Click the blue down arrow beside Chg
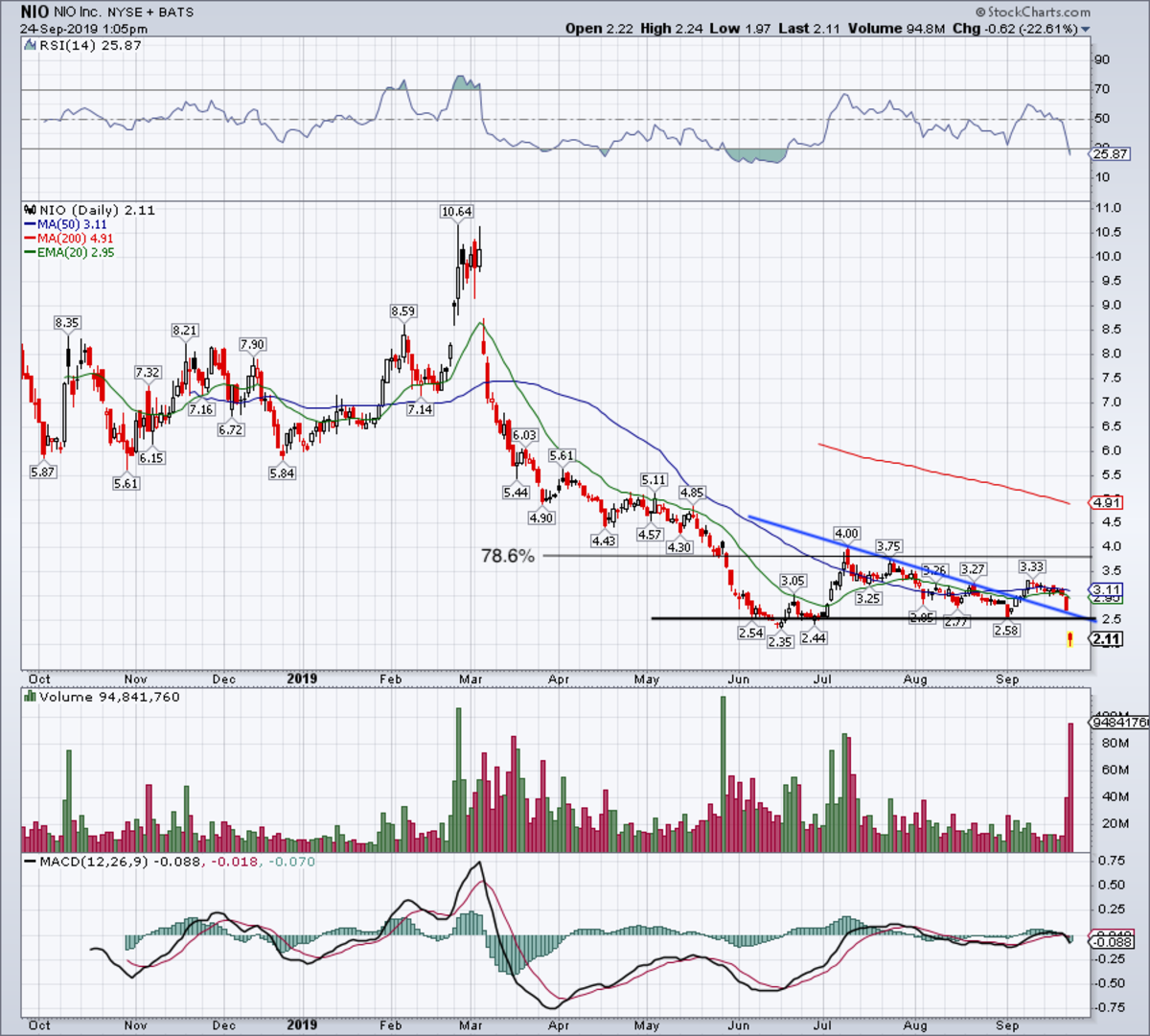Viewport: 1150px width, 1036px height. (1086, 30)
